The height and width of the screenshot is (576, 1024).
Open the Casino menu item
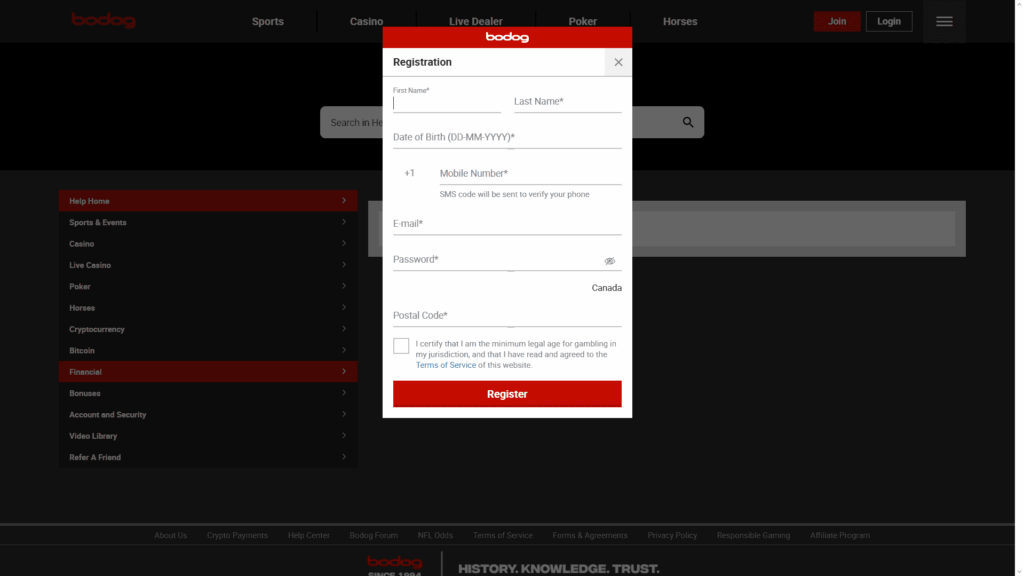(x=366, y=21)
